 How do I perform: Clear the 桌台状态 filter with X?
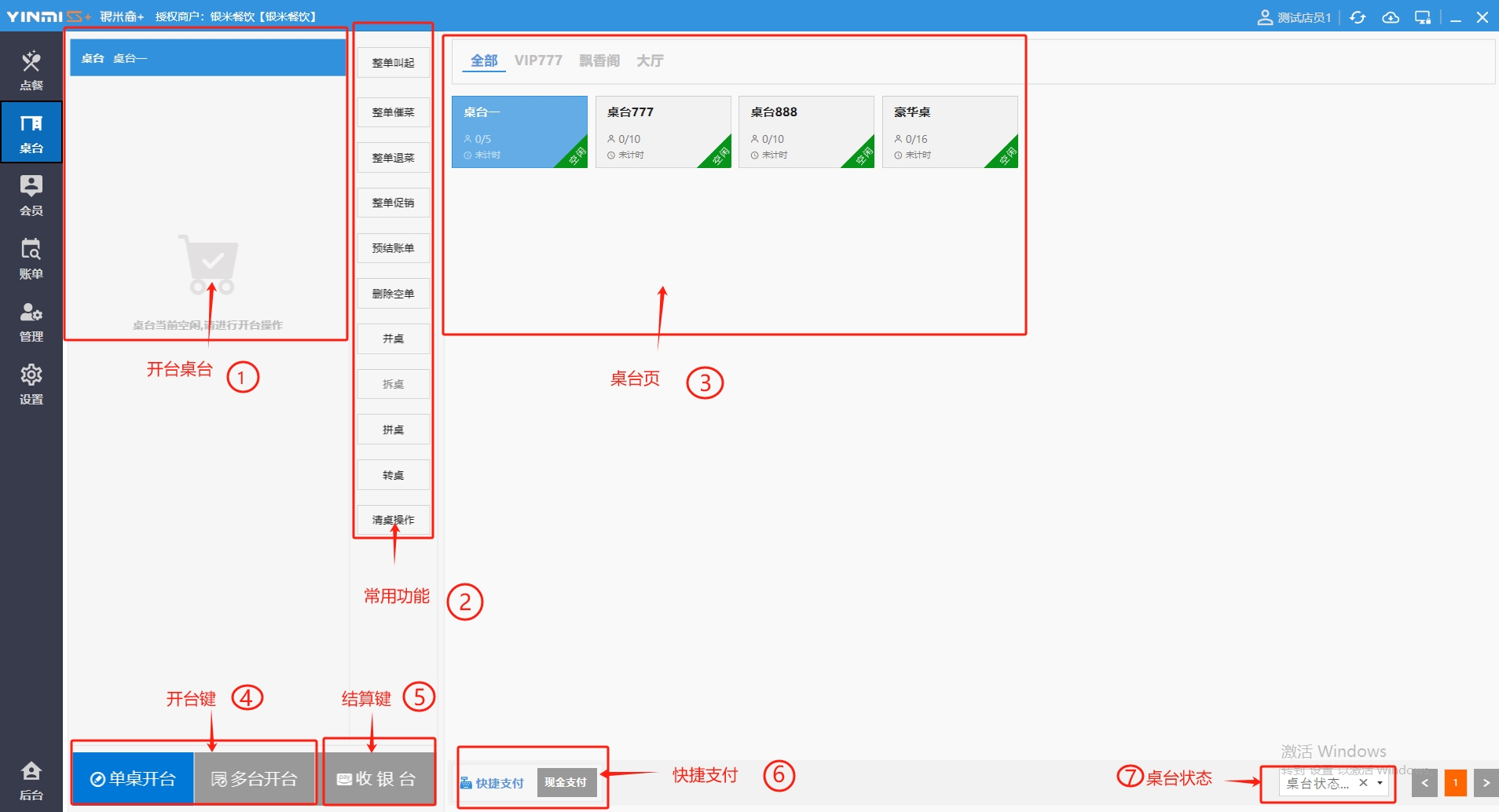click(1363, 783)
